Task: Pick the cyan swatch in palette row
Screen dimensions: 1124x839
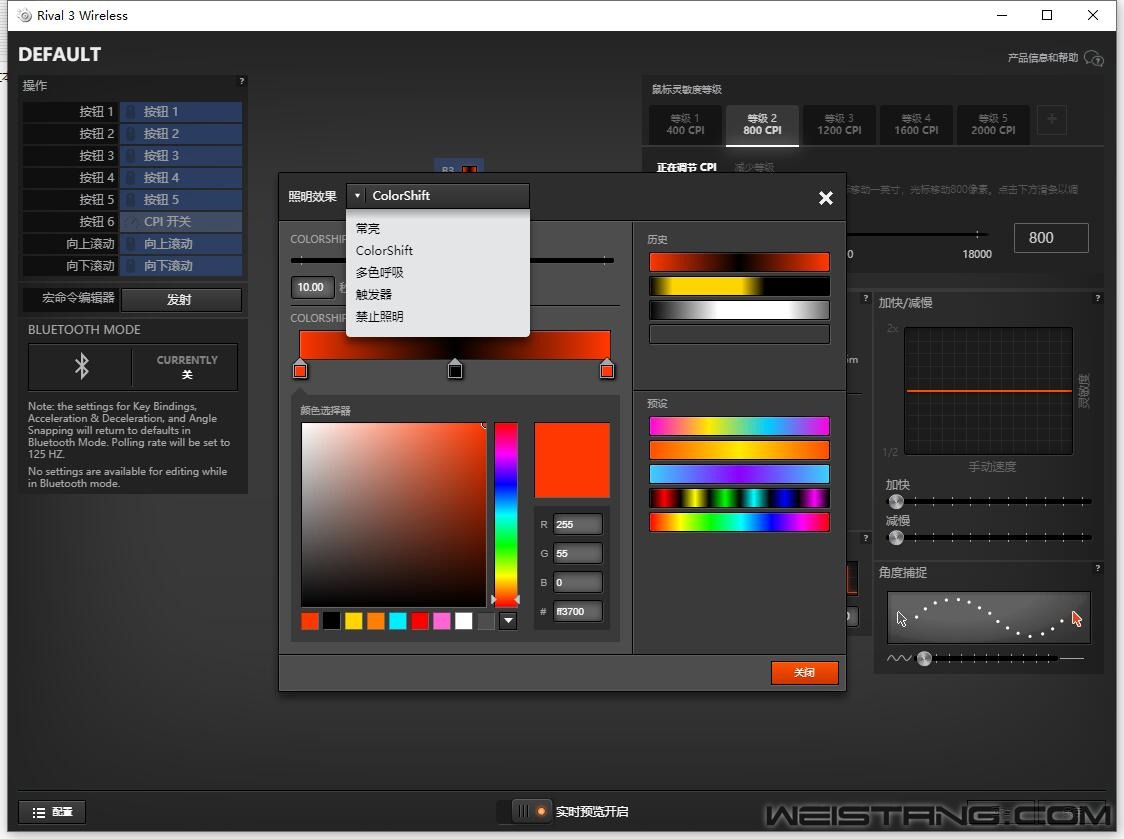Action: (x=398, y=621)
